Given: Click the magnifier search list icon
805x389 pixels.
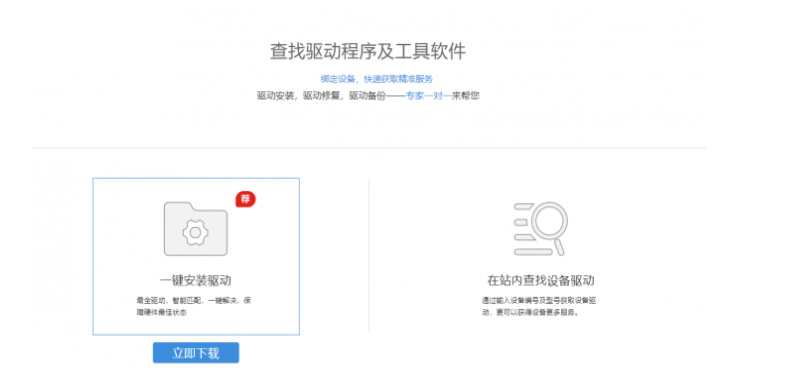Looking at the screenshot, I should [541, 229].
